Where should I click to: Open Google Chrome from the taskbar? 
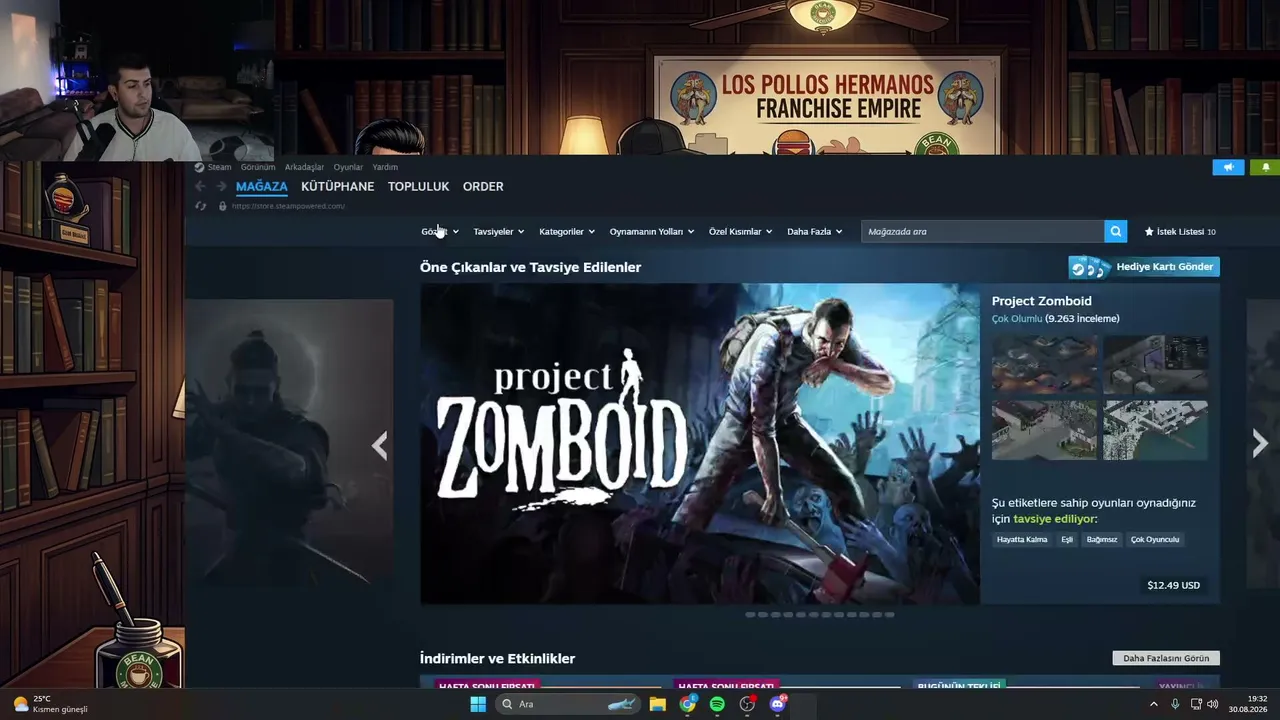tap(688, 704)
